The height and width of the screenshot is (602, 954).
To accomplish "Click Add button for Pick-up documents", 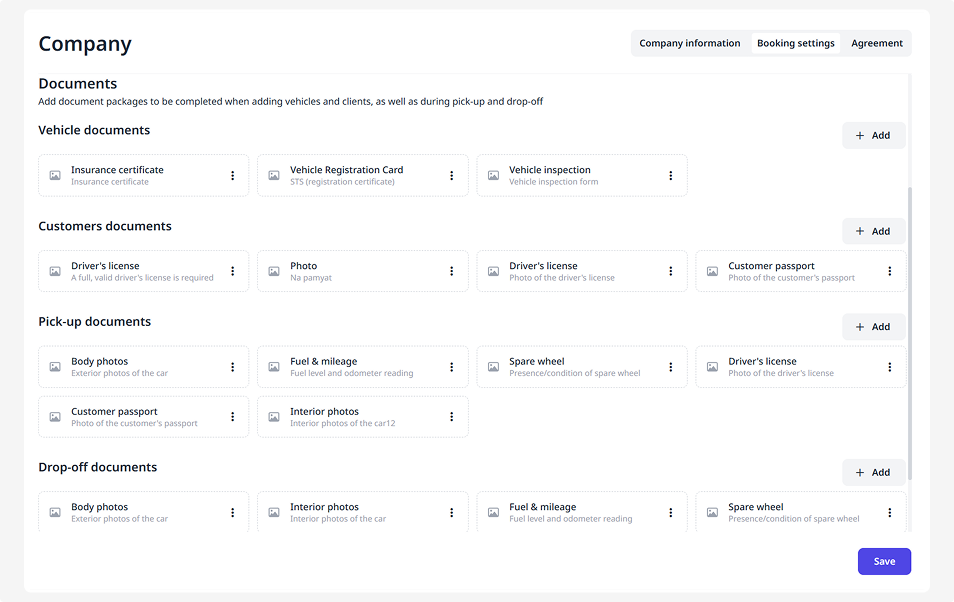I will coord(873,327).
